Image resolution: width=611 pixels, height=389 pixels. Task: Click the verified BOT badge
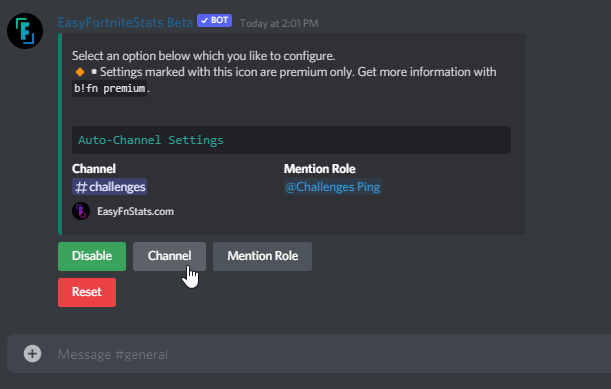[x=214, y=21]
